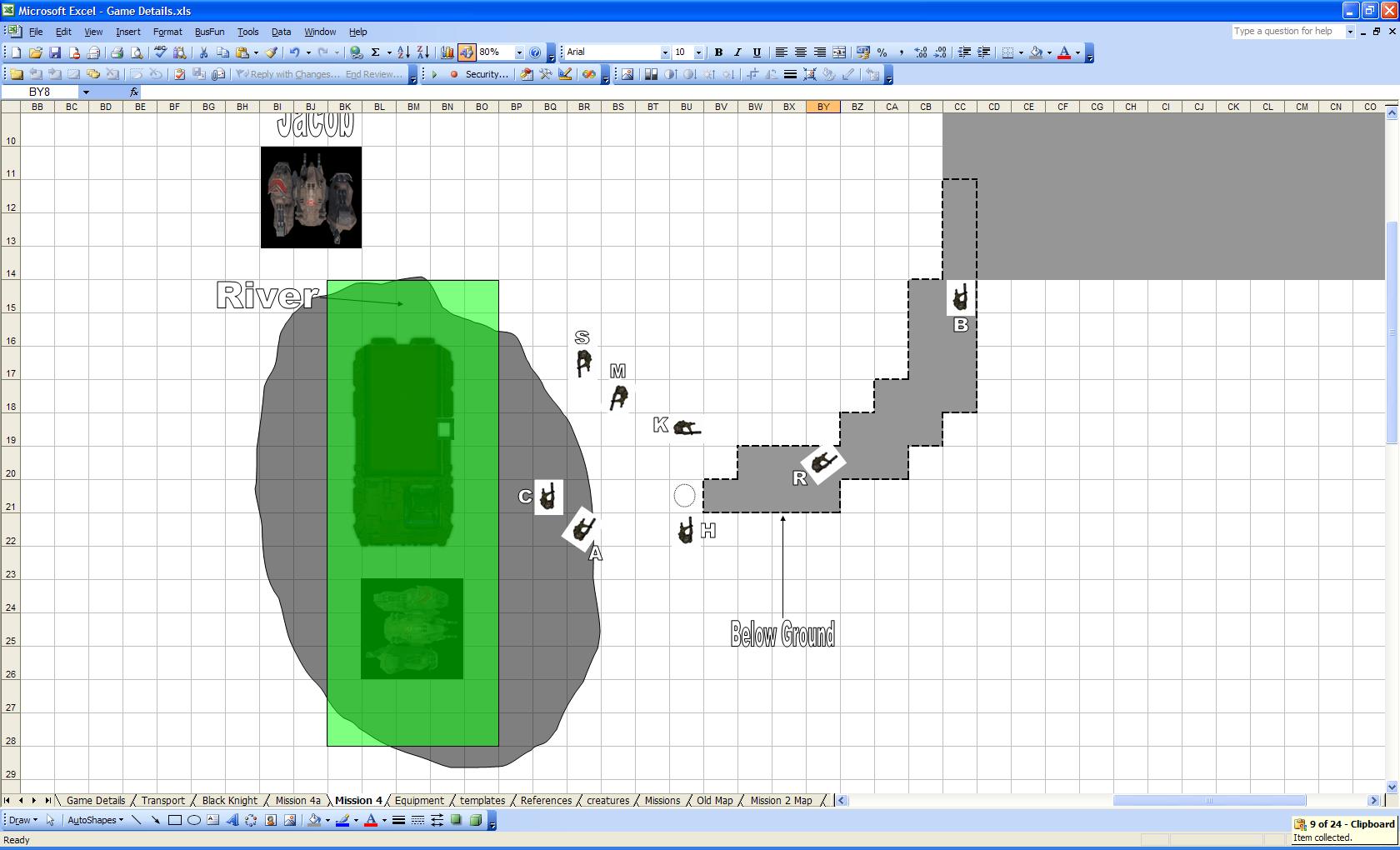Click the 3-D Style green cube icon
The width and height of the screenshot is (1400, 850).
[x=476, y=820]
